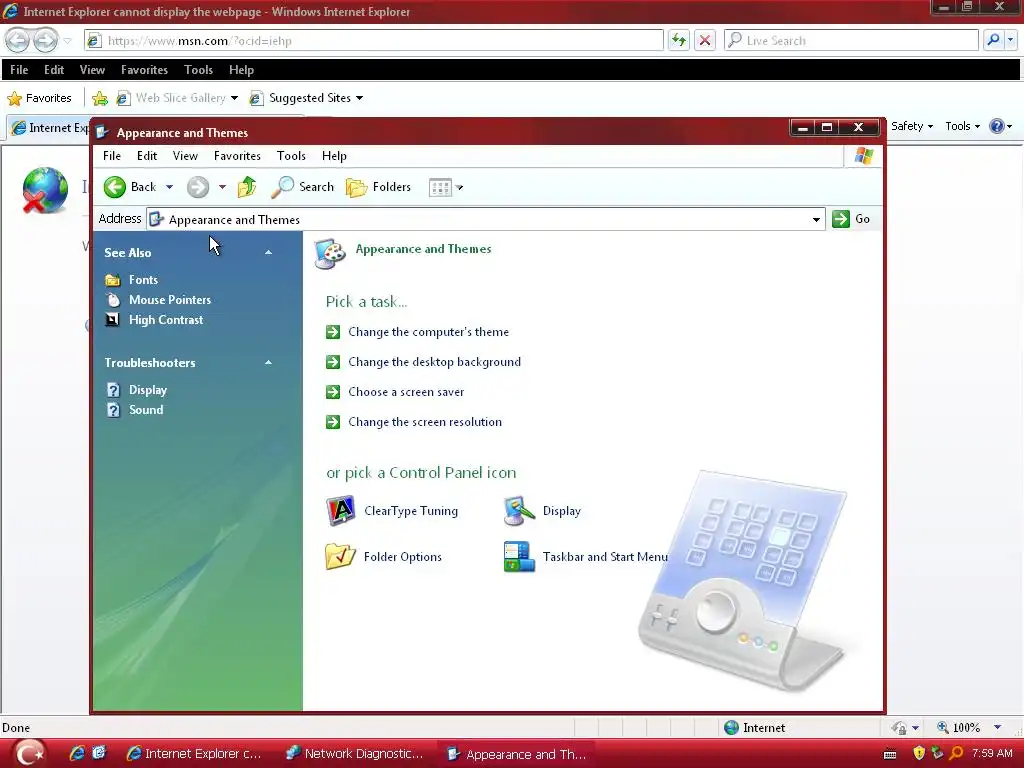Screen dimensions: 1024x768
Task: Click the grey Forward arrow in Appearance window
Action: coord(197,187)
